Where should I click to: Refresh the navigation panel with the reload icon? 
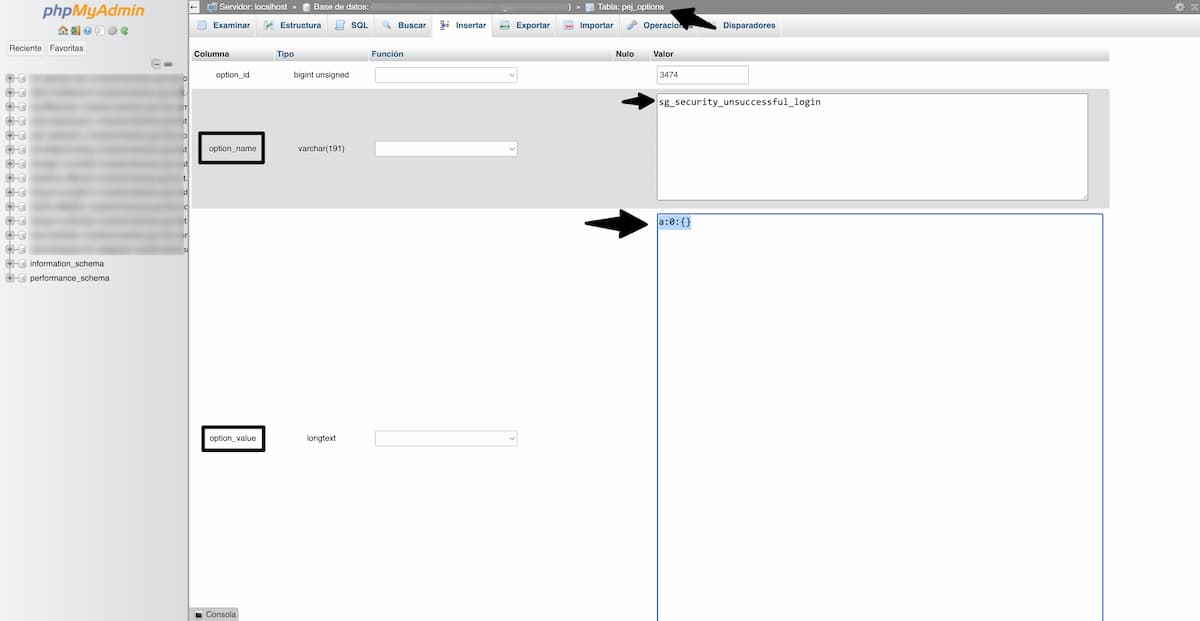(124, 30)
